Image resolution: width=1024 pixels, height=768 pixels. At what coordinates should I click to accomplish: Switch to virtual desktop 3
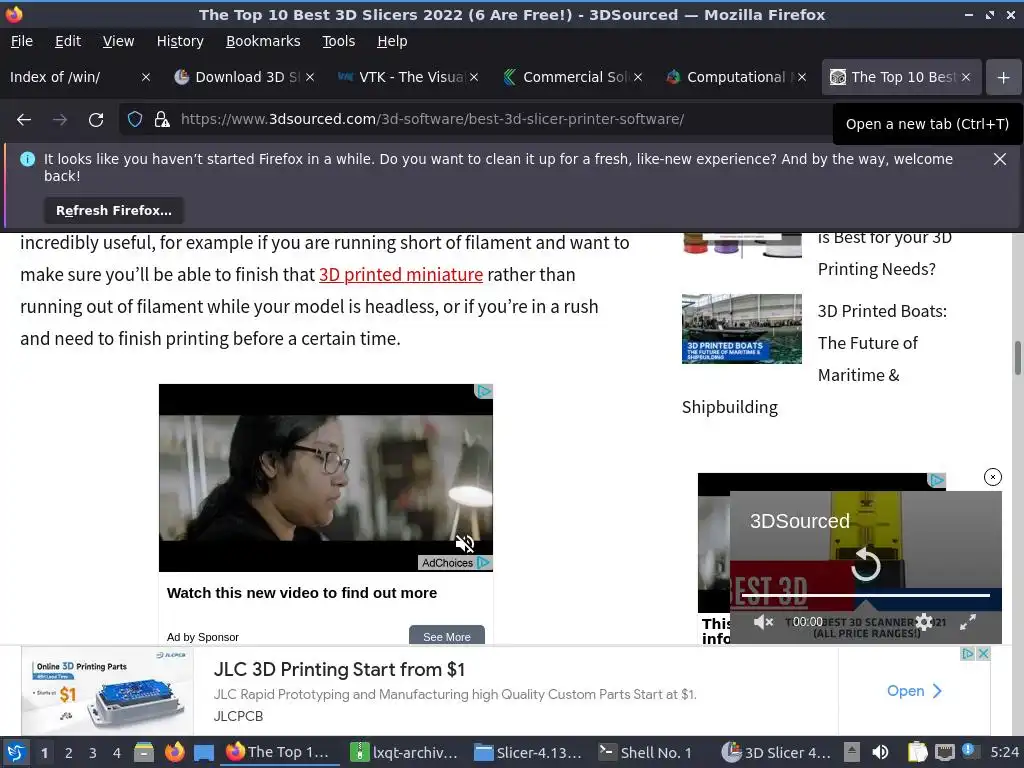pyautogui.click(x=93, y=753)
